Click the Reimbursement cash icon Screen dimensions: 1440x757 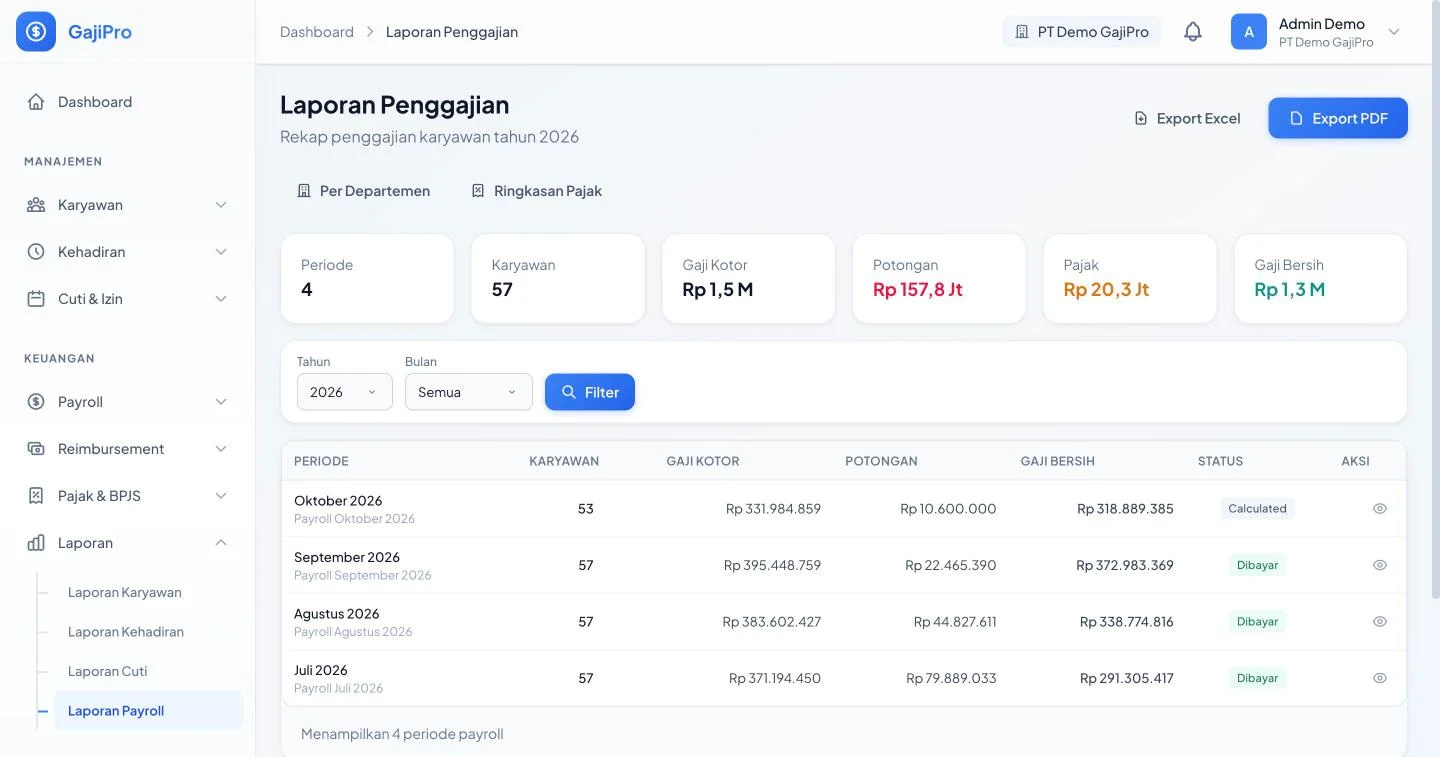(x=36, y=449)
